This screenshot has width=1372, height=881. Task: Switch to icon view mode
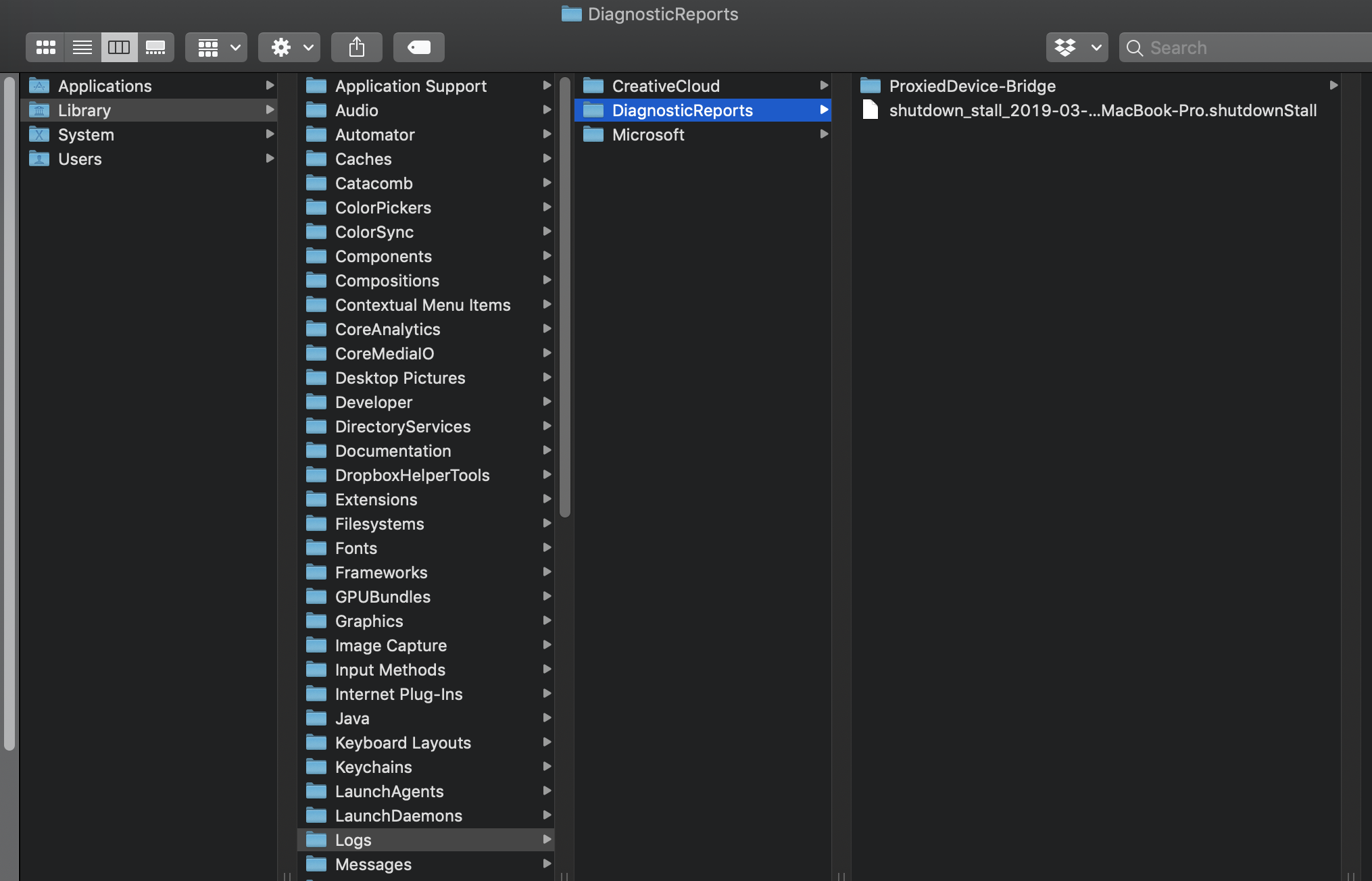(x=46, y=47)
